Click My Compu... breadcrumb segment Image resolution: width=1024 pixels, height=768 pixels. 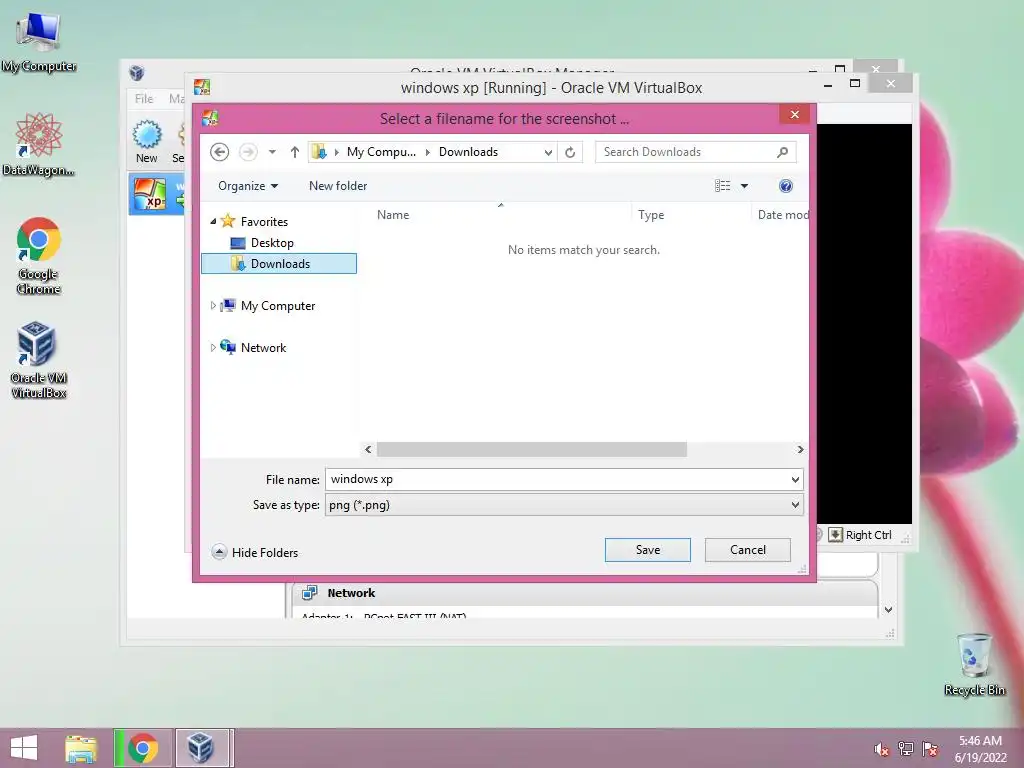click(x=381, y=152)
